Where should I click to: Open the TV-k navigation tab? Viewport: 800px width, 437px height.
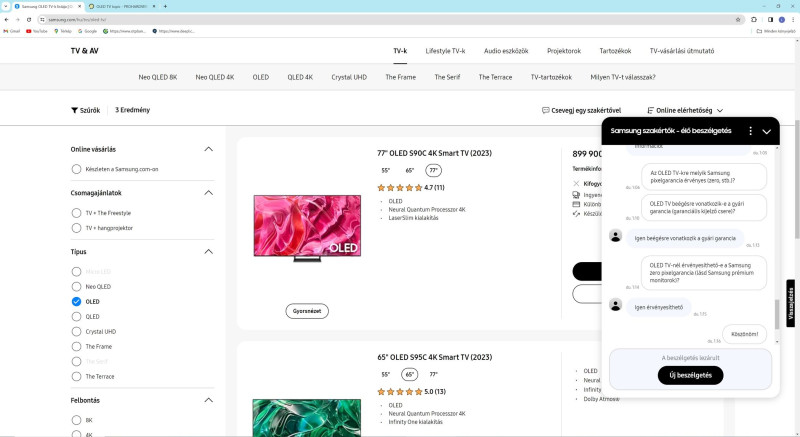tap(400, 51)
